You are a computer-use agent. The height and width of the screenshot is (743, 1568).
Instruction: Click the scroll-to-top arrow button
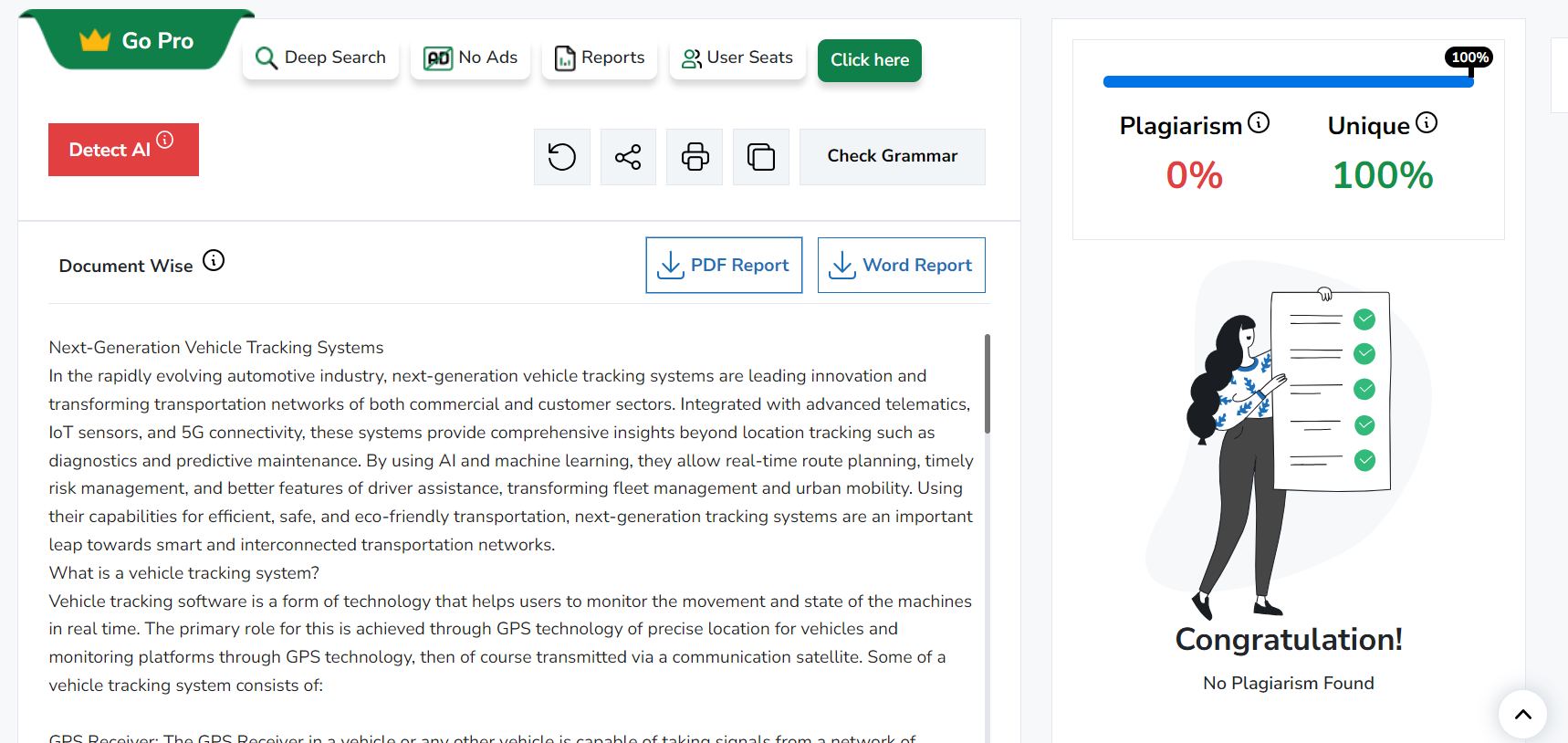point(1522,714)
